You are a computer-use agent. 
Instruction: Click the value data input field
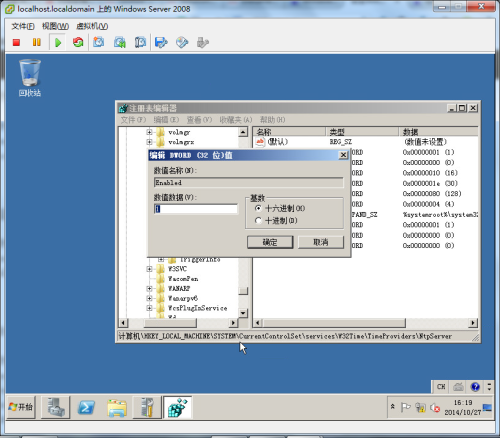tap(196, 209)
